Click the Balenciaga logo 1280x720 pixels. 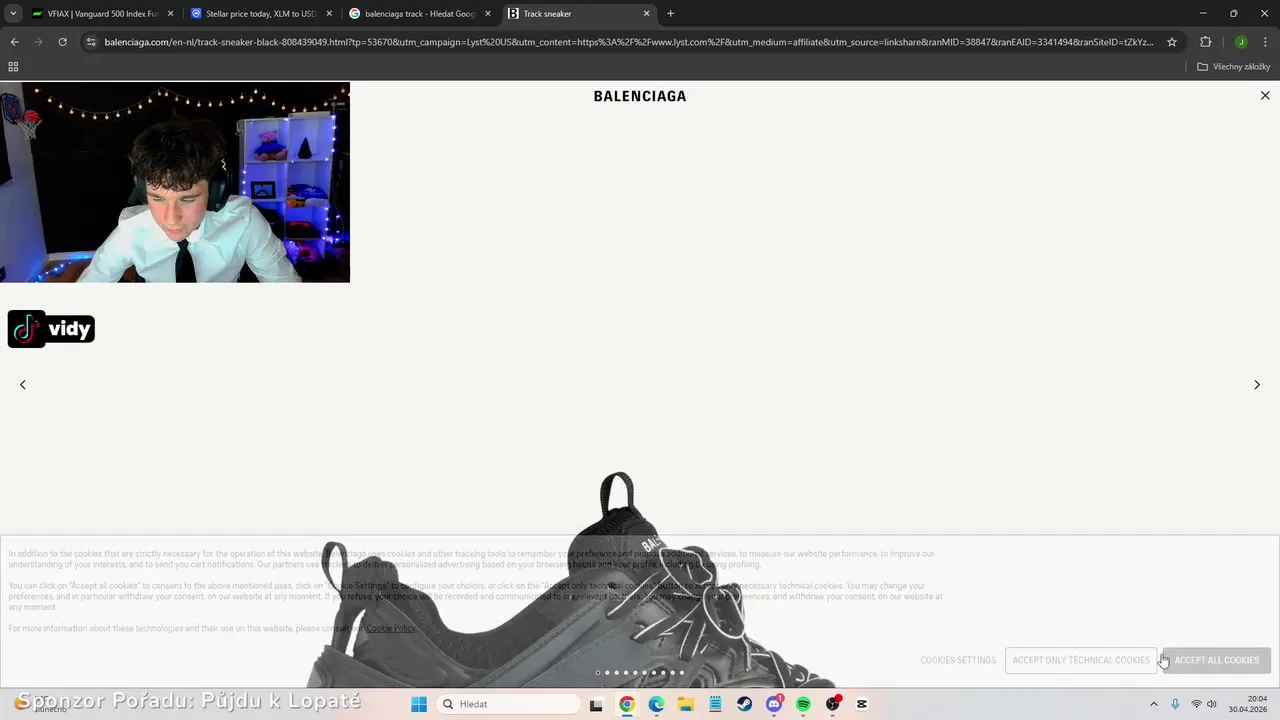click(x=640, y=96)
